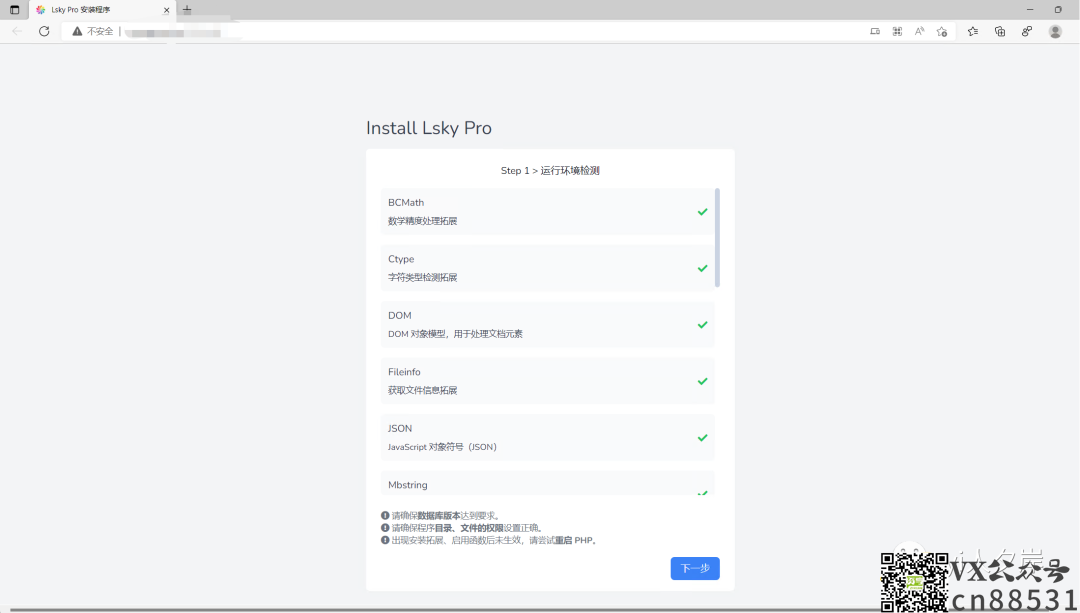Click the toolbar icon left of the profile avatar
Screen dimensions: 1080x613
click(1027, 31)
